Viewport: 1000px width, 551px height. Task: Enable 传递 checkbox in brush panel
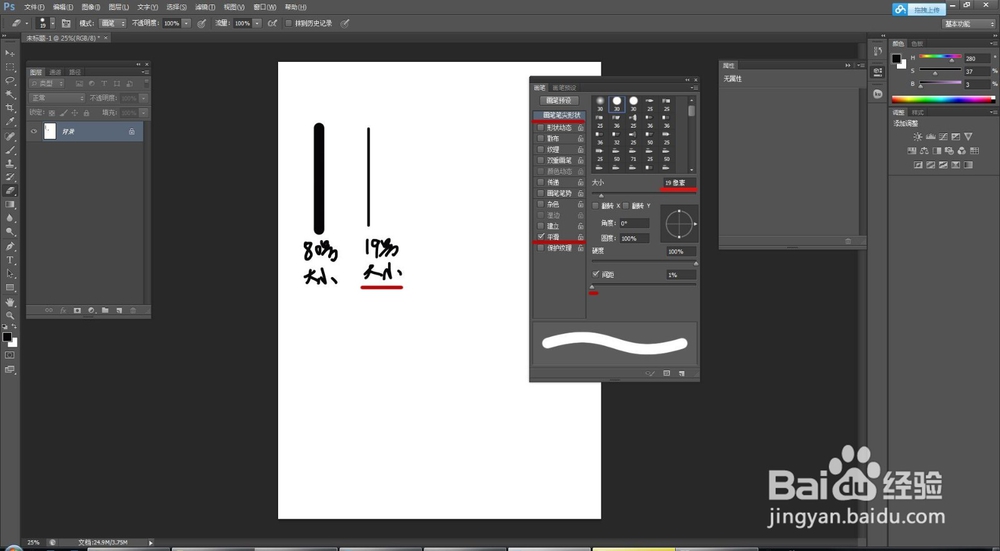(x=541, y=182)
